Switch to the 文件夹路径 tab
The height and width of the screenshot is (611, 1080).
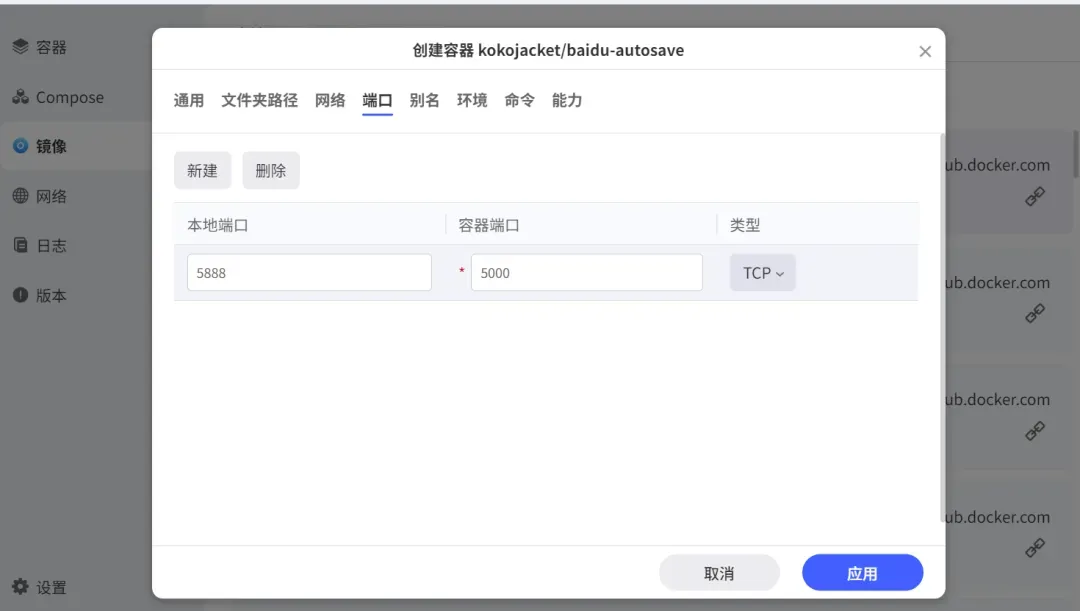tap(259, 100)
